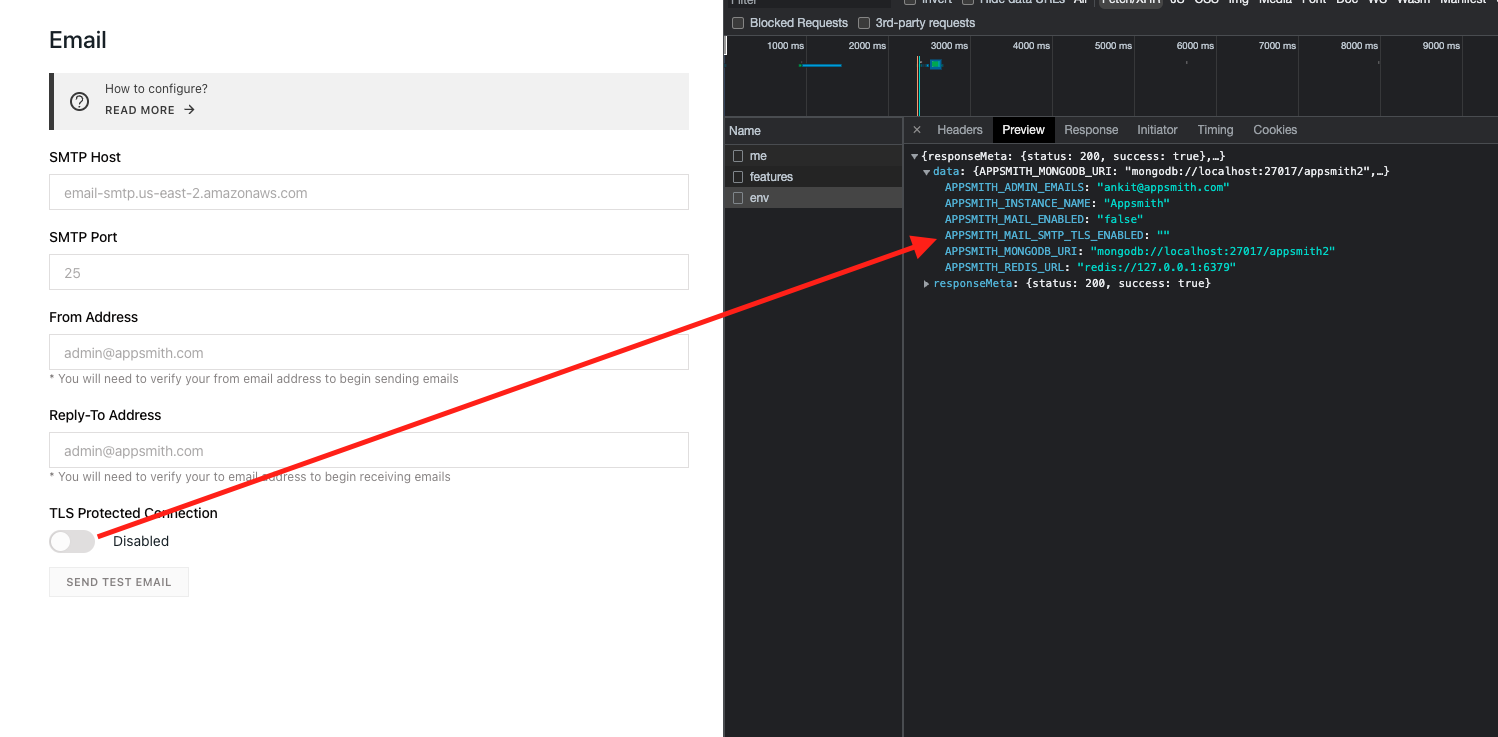Enable the TLS Protected Connection toggle
1498x737 pixels.
(x=71, y=540)
